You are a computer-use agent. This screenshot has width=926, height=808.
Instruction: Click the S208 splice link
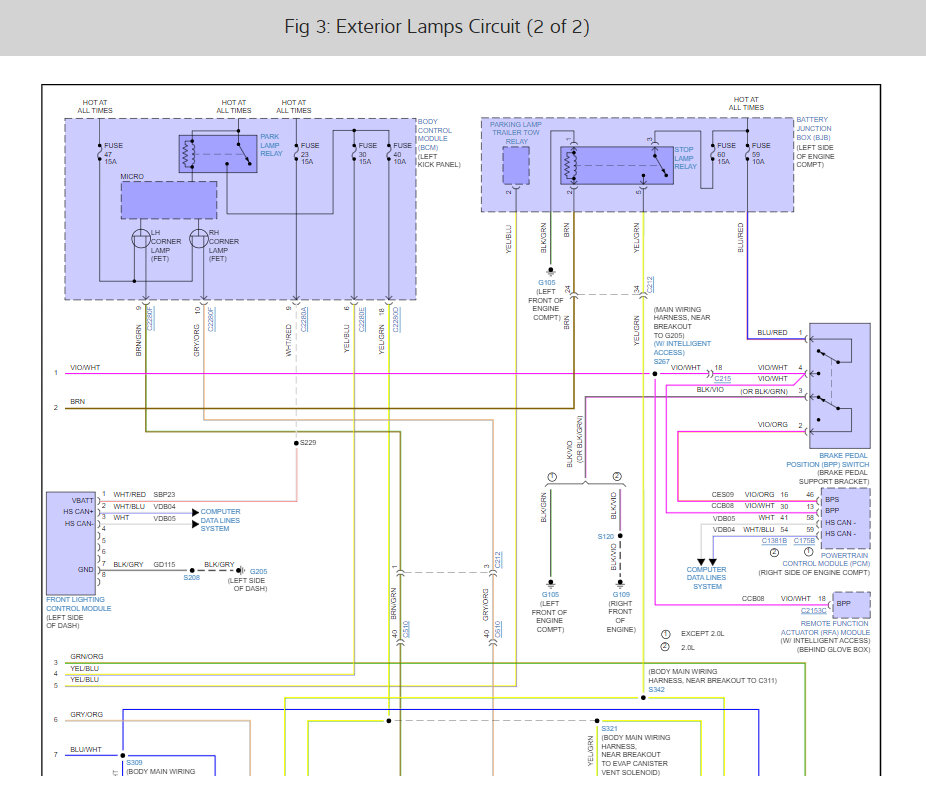pyautogui.click(x=191, y=578)
